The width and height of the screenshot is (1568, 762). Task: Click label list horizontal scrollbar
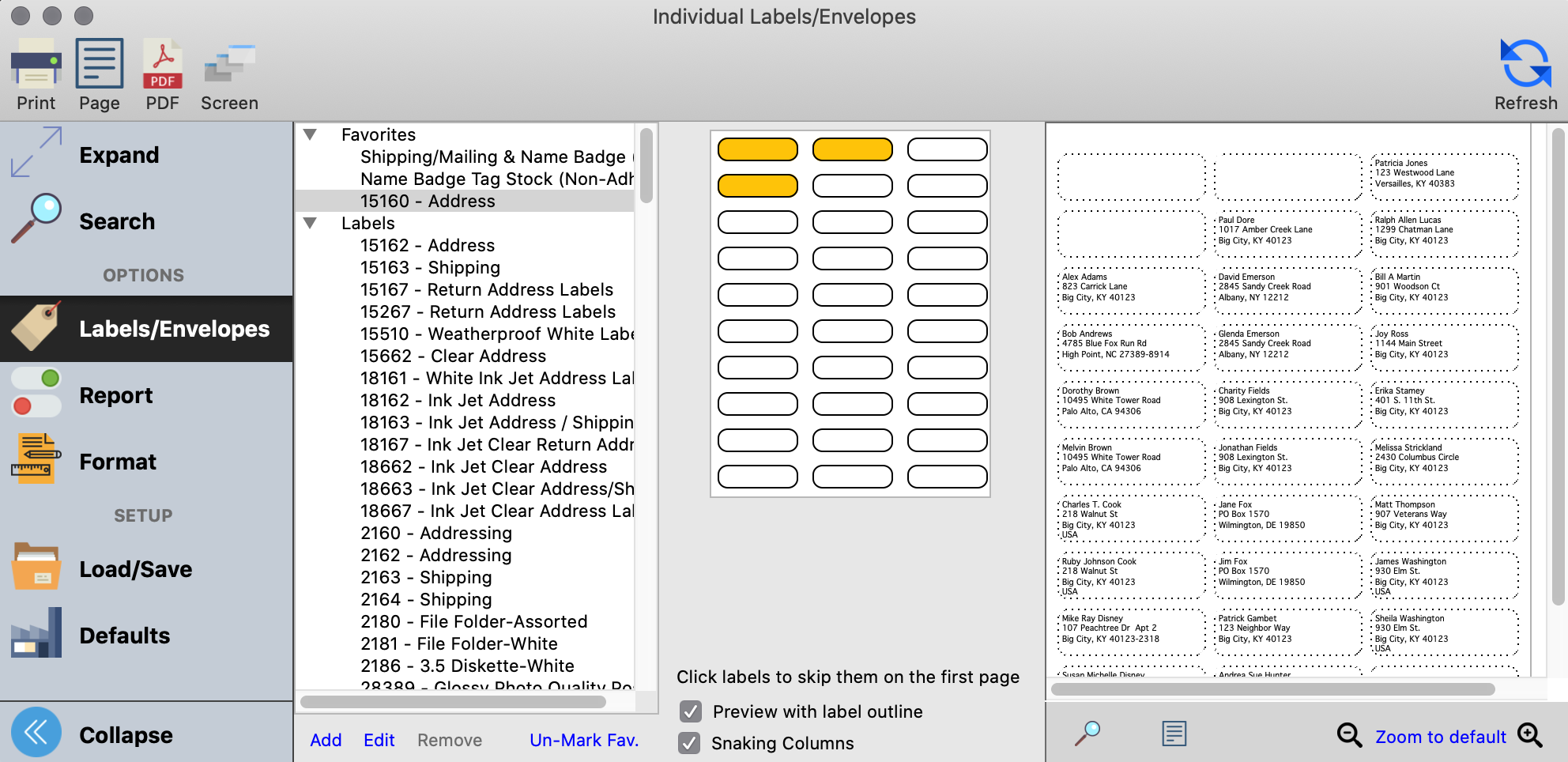(453, 702)
